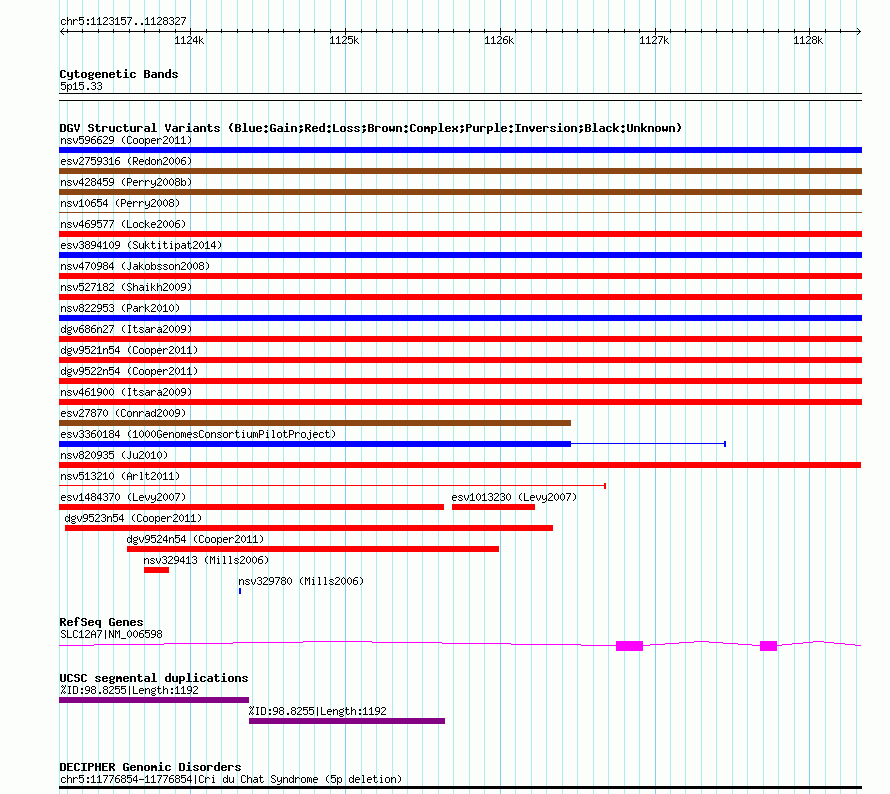This screenshot has height=794, width=890.
Task: Open nsv820935 (Ju2010) variant label
Action: (114, 455)
